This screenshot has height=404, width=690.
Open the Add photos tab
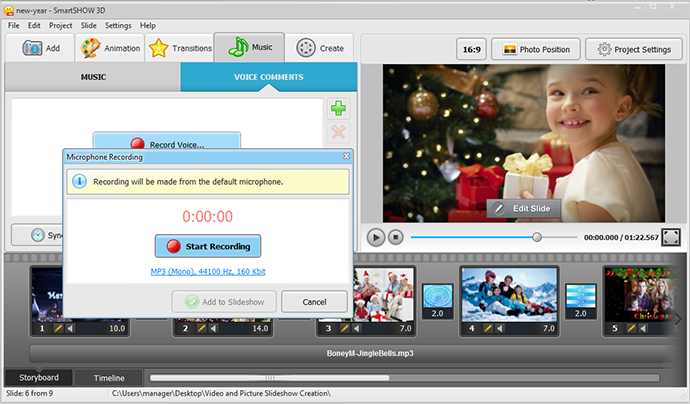click(x=40, y=48)
